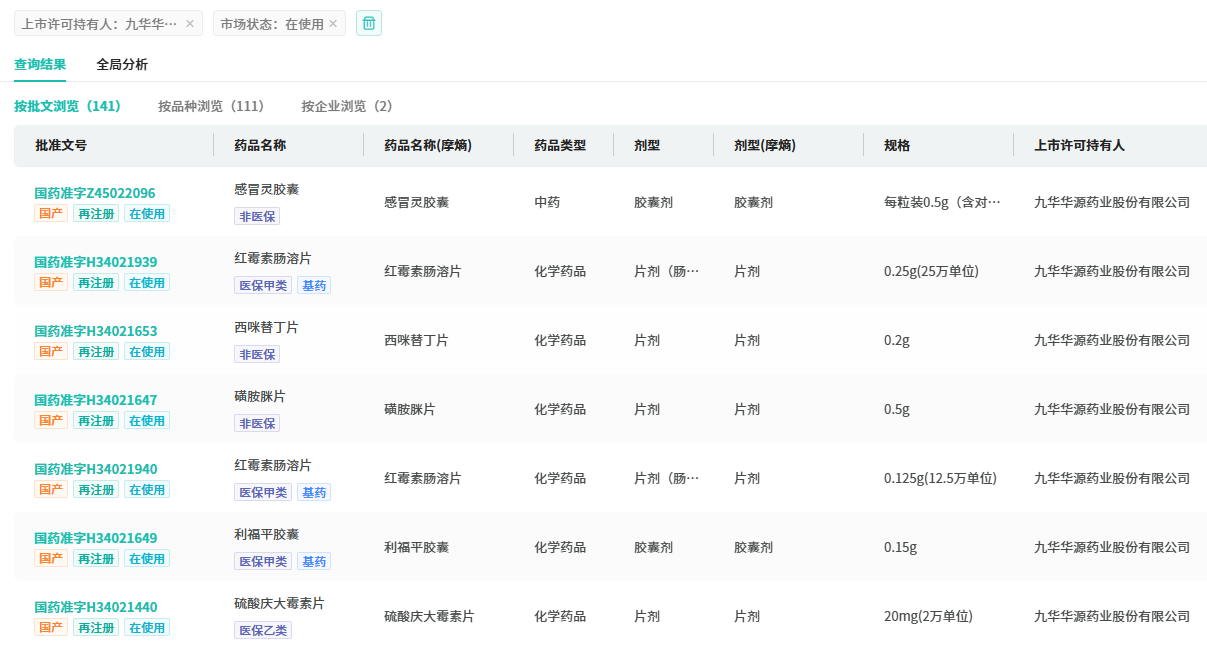Select 按批文浏览 (141) view
The width and height of the screenshot is (1207, 648).
[x=67, y=106]
